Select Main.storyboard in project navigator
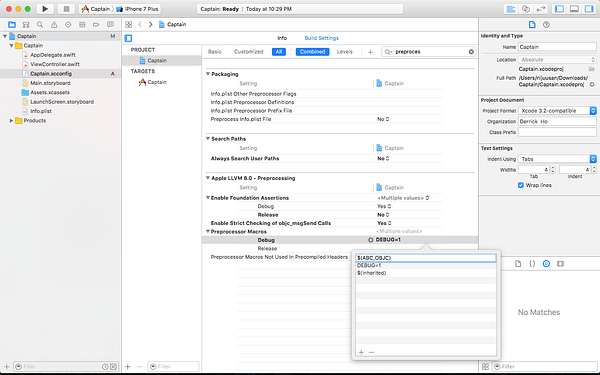 click(x=50, y=83)
